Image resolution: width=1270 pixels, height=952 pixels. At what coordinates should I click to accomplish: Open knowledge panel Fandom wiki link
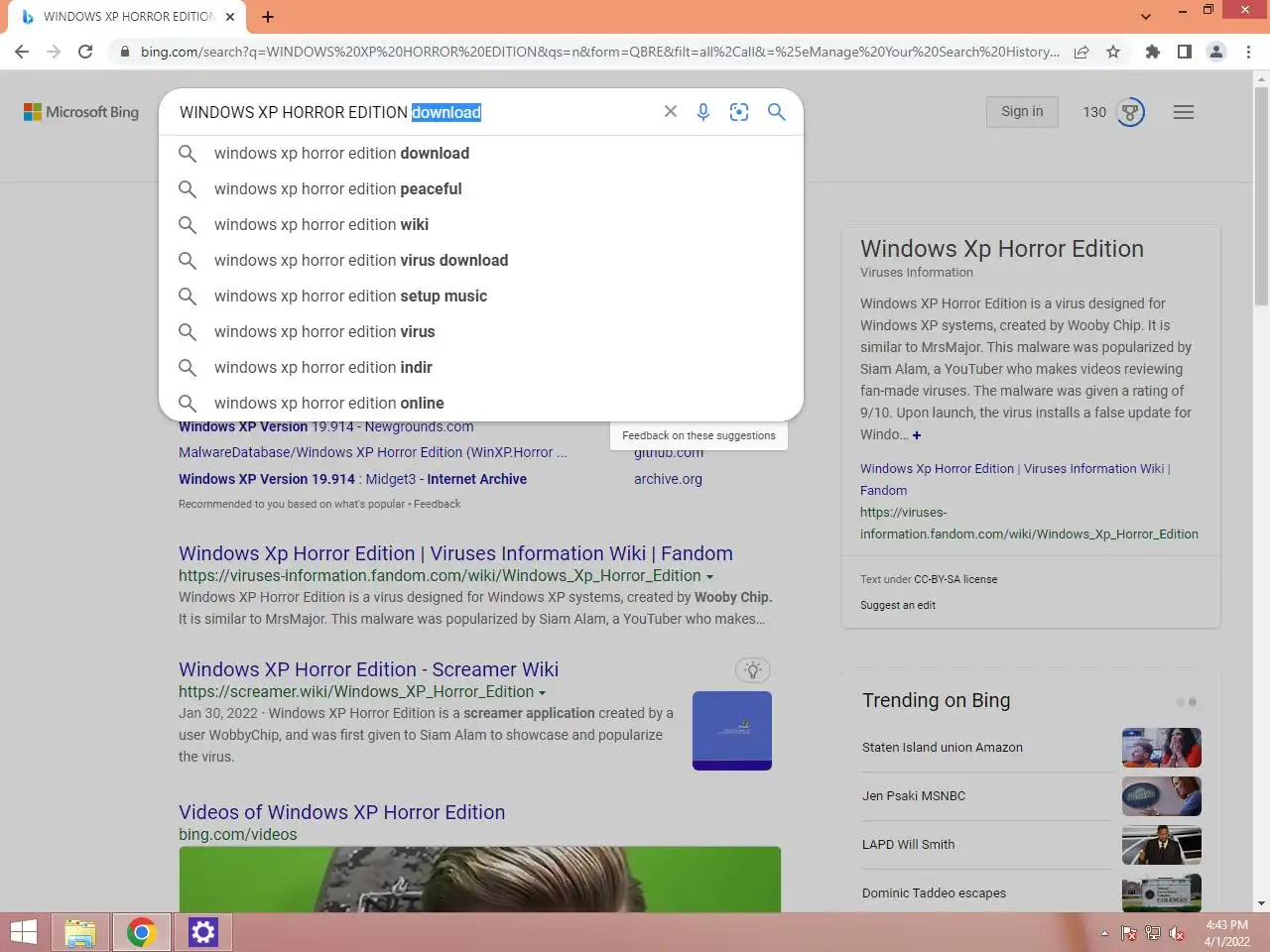[1015, 479]
